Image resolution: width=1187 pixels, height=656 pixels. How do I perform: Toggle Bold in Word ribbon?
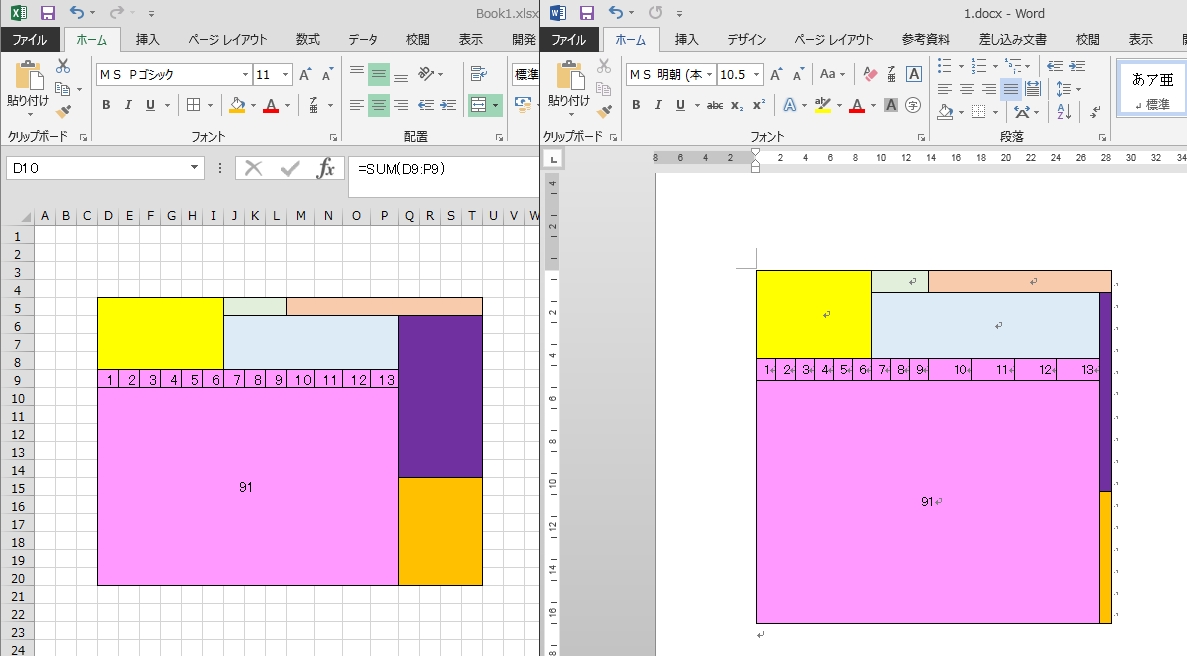pos(636,105)
